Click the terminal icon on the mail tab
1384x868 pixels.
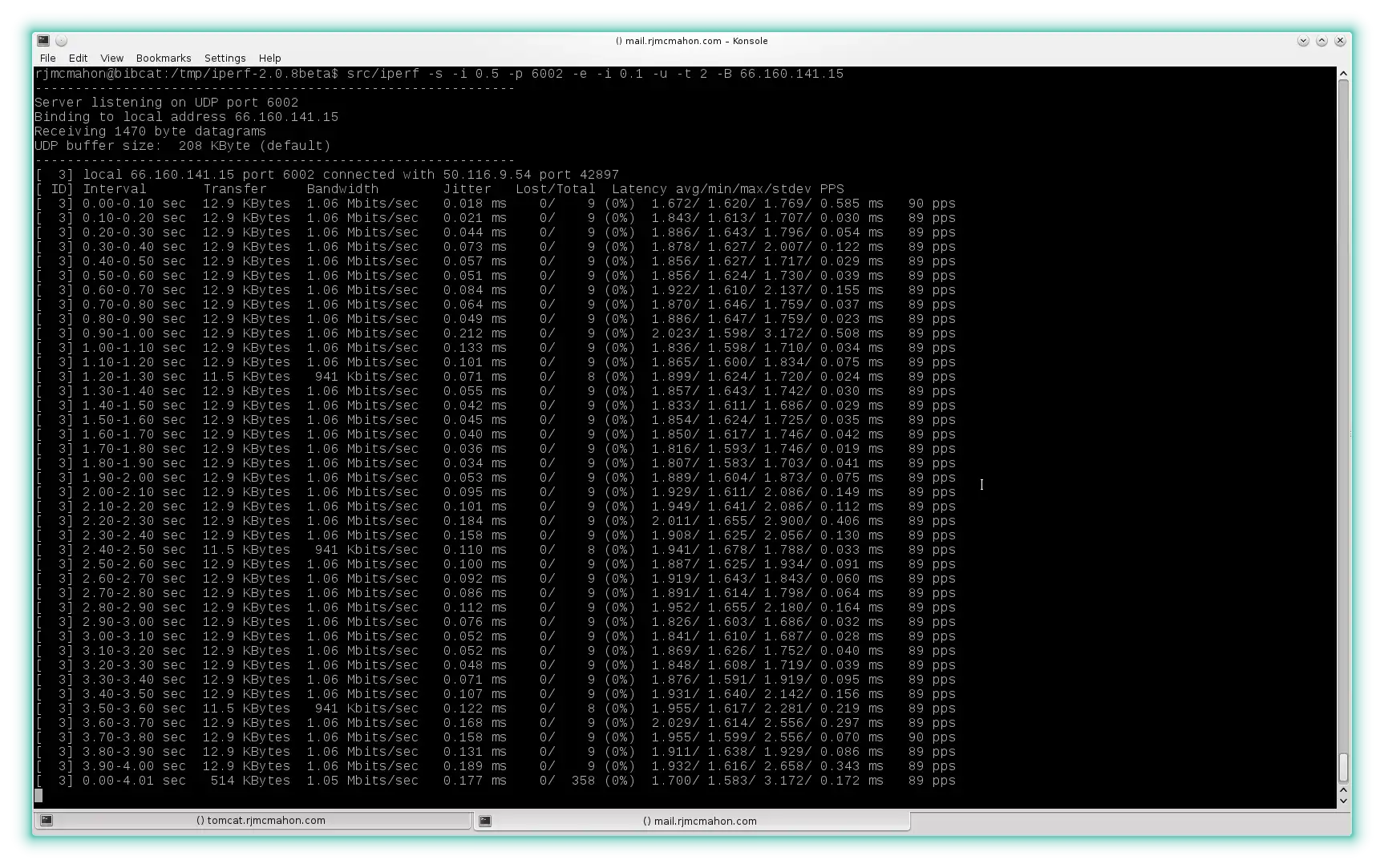(x=485, y=821)
